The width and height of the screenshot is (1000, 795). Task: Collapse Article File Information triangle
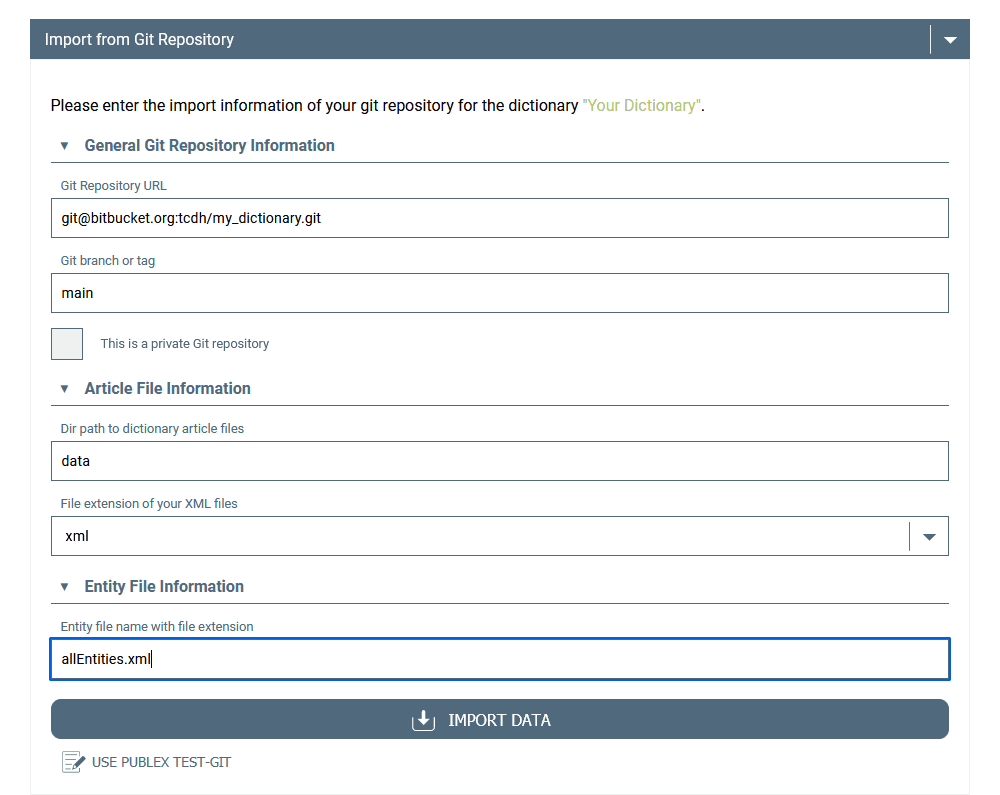(64, 389)
